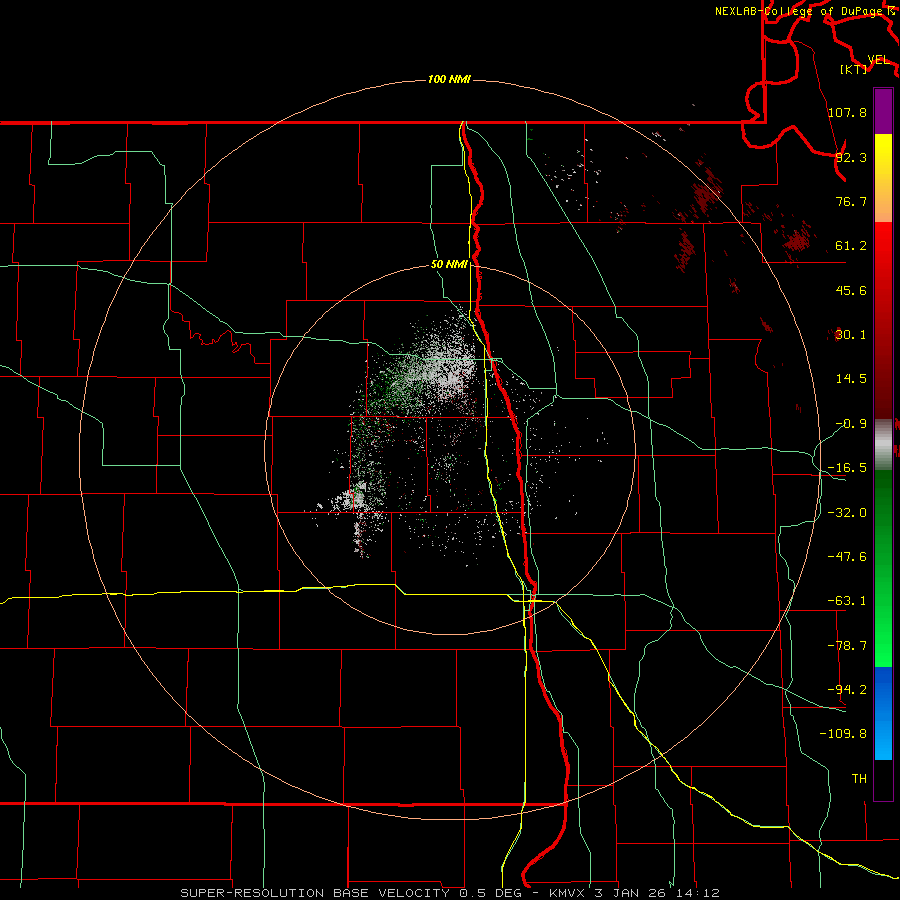900x900 pixels.
Task: Click the yellow-orange segment of the color bar
Action: 883,178
